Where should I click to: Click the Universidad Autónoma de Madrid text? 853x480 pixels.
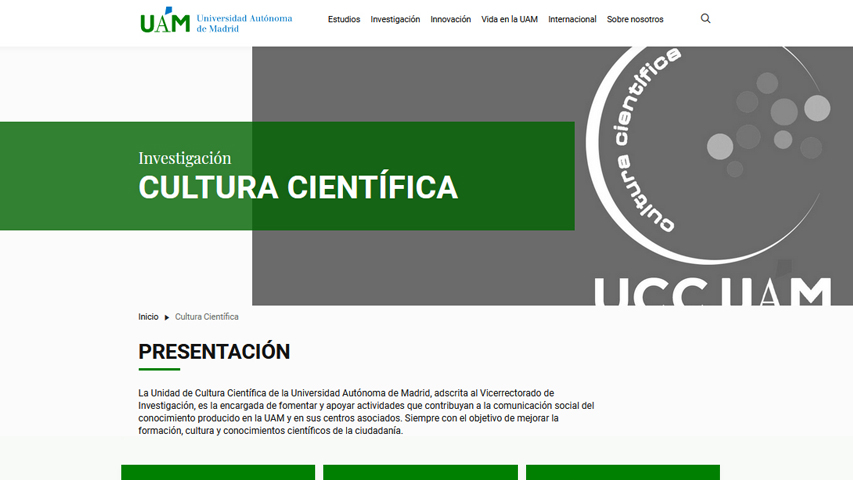point(244,23)
